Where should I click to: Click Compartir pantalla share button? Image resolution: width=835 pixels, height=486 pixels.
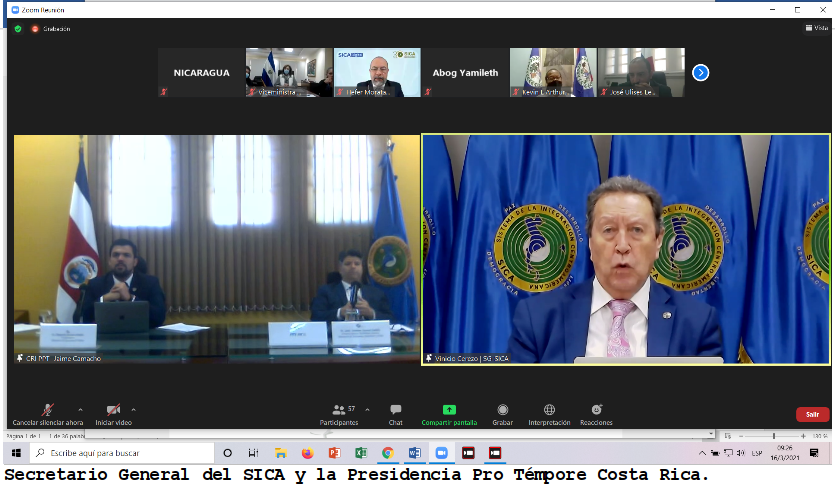tap(449, 415)
